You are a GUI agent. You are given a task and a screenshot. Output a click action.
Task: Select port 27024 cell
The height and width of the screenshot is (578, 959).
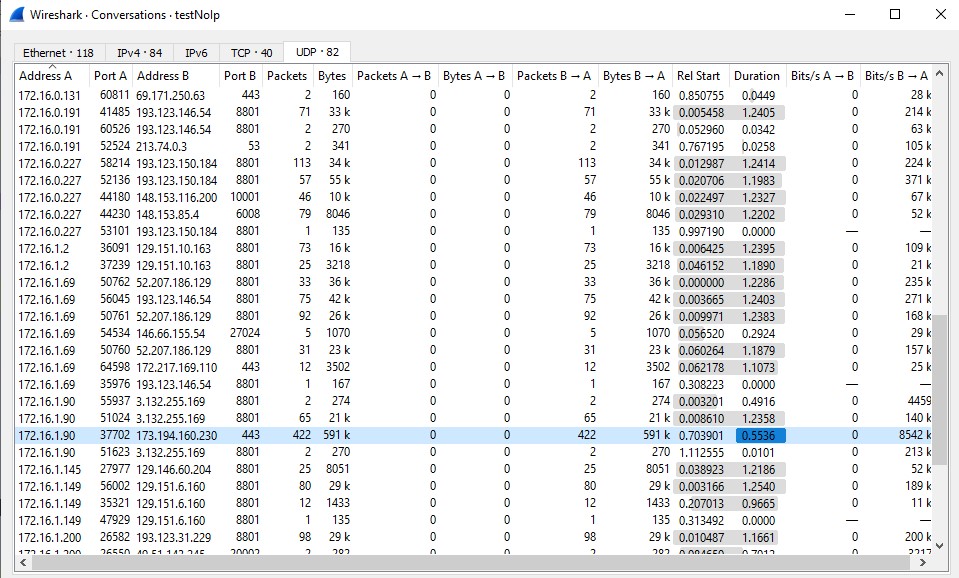coord(245,333)
